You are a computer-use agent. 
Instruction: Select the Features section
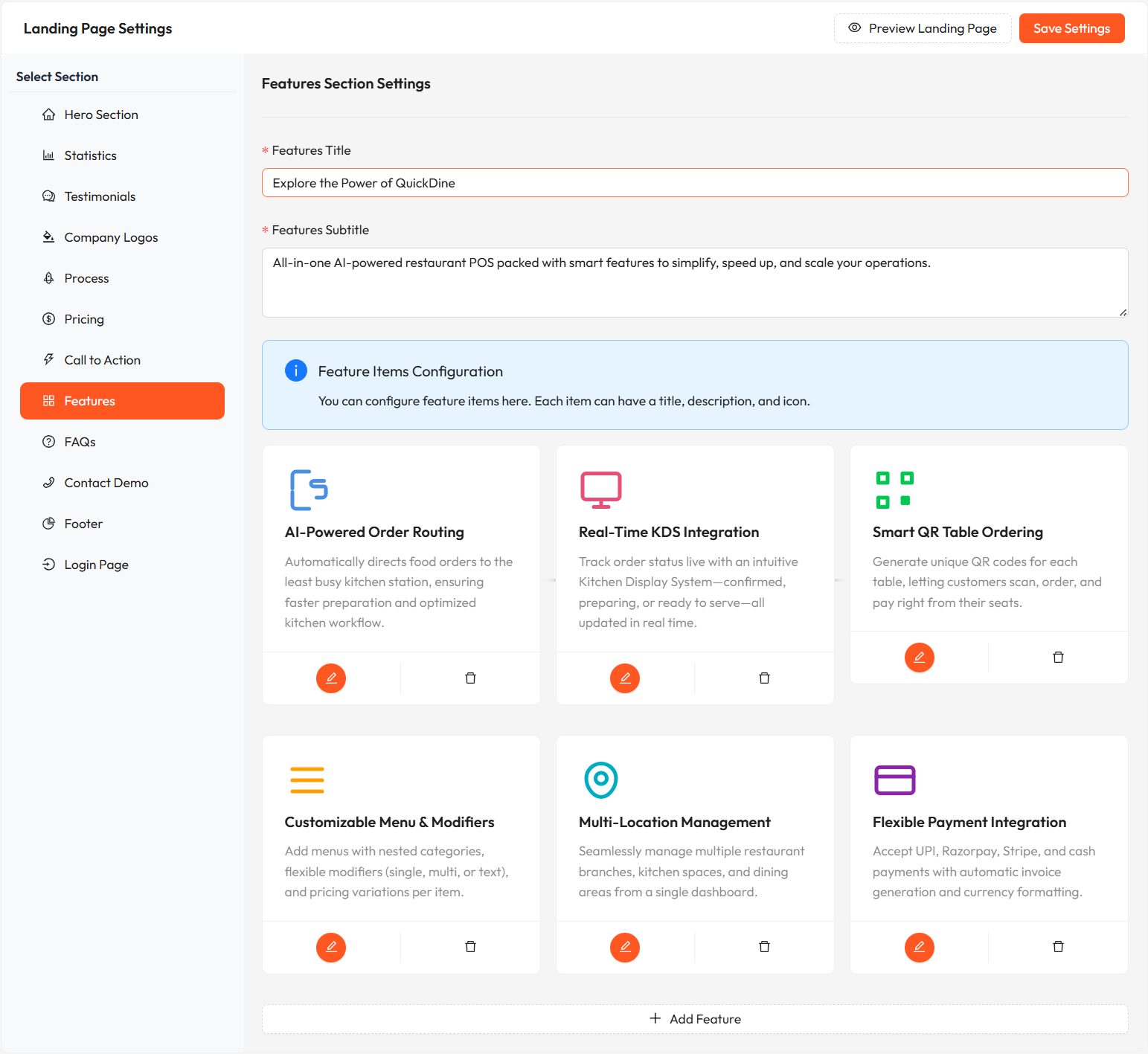tap(122, 401)
